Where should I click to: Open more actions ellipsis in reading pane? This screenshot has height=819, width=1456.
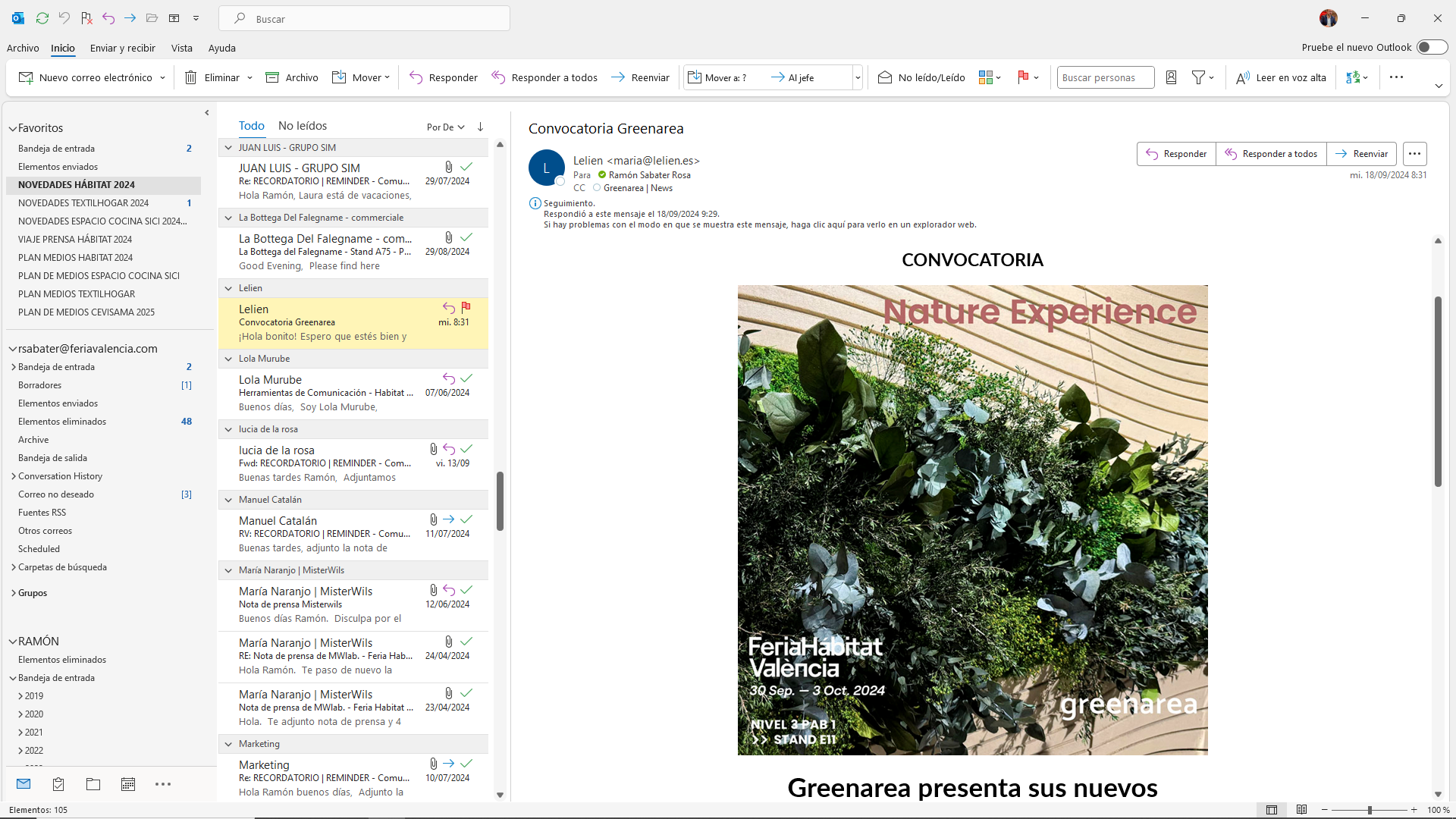coord(1414,154)
